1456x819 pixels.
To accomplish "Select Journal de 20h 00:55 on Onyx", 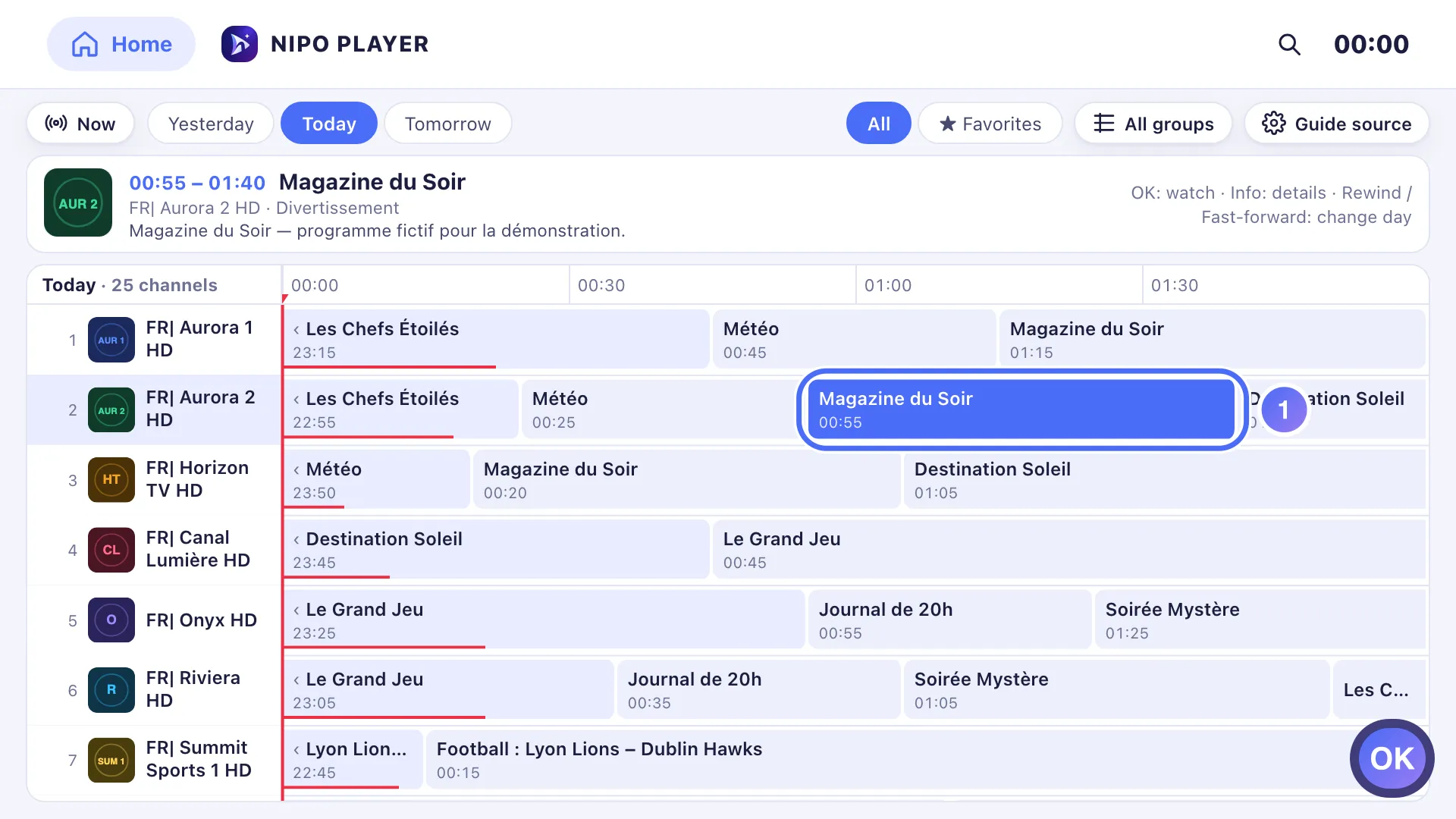I will (950, 620).
